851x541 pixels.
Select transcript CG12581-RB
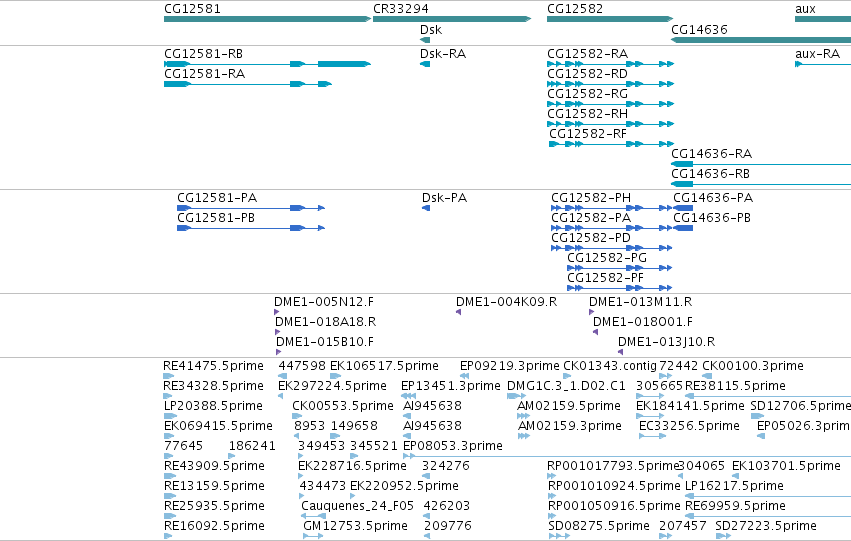point(268,64)
